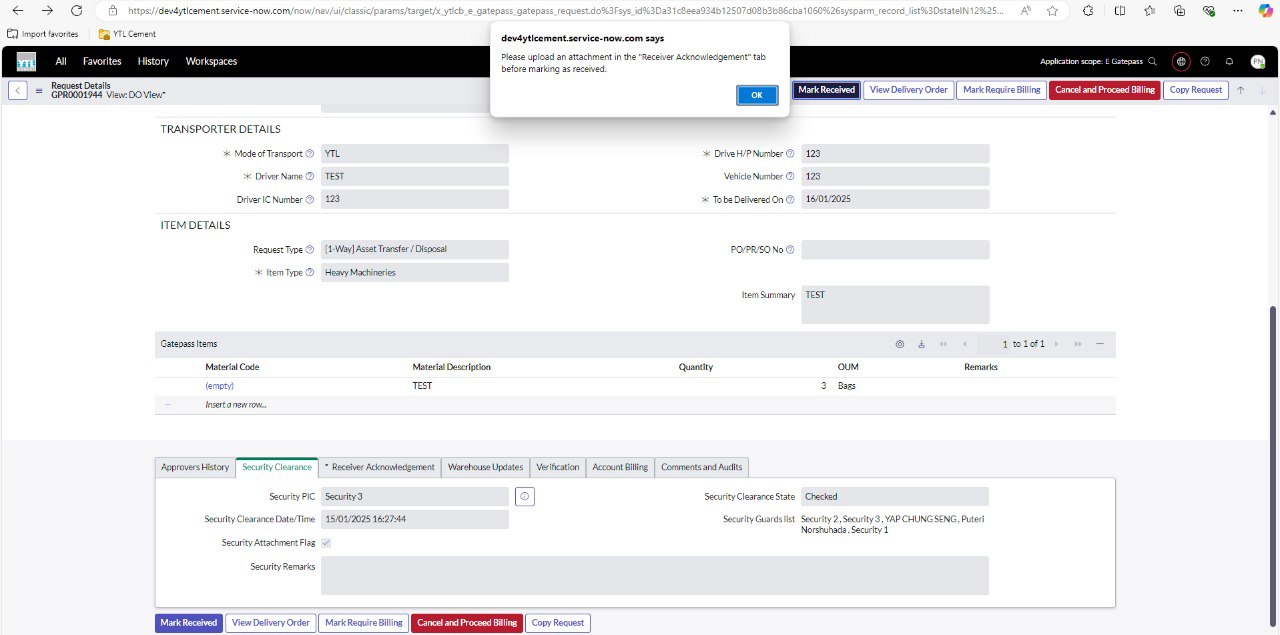Open the Warehouse Updates tab
The height and width of the screenshot is (635, 1280).
(x=485, y=467)
